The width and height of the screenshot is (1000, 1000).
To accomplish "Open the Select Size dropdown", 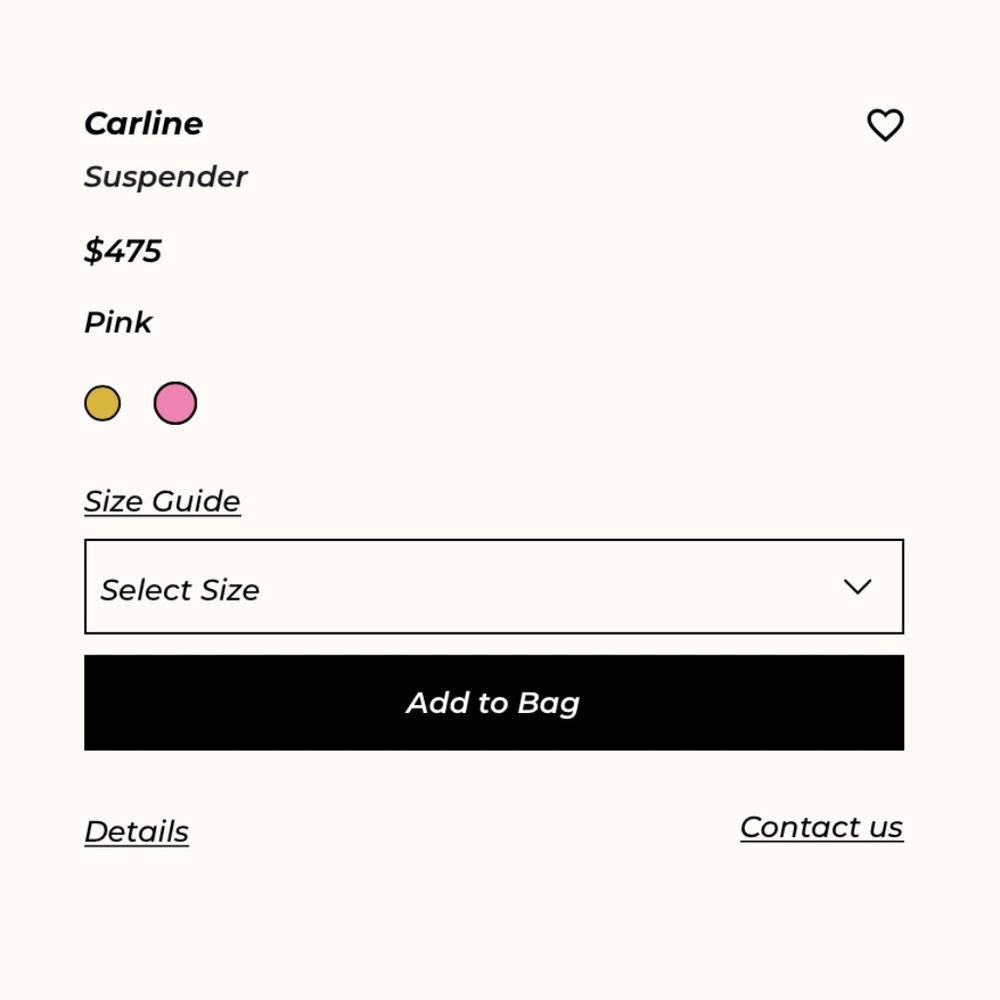I will (494, 587).
